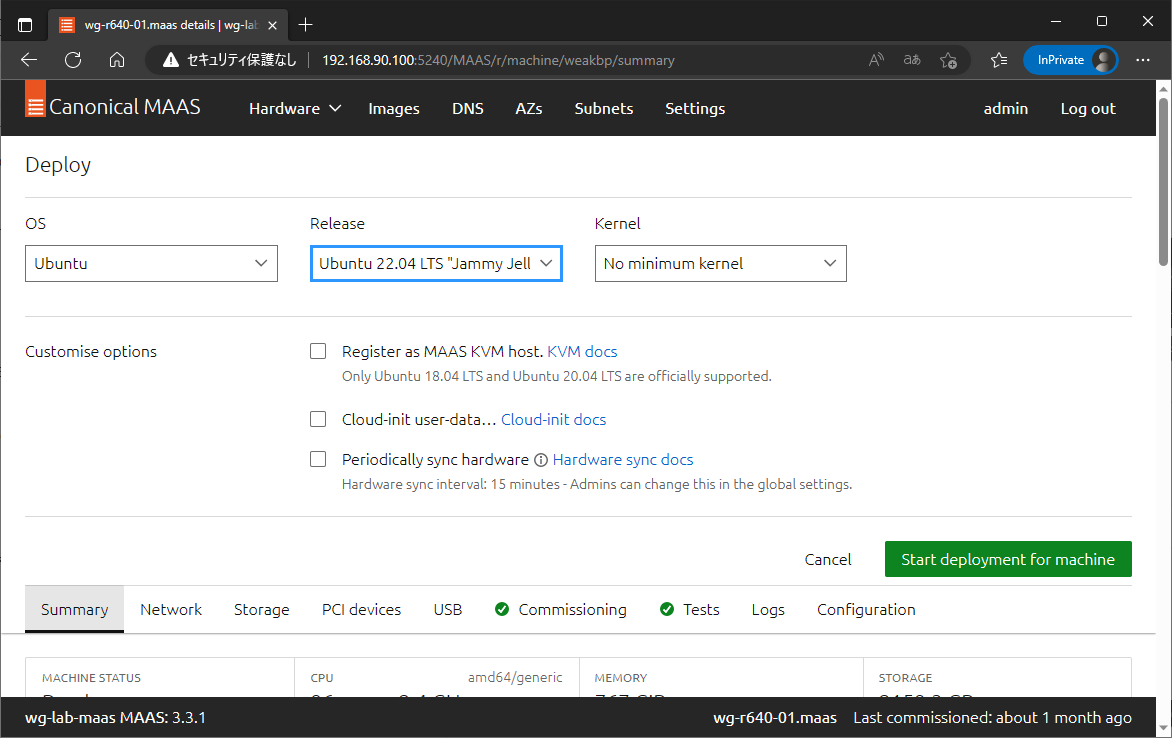
Task: Enable Periodically sync hardware
Action: click(318, 459)
